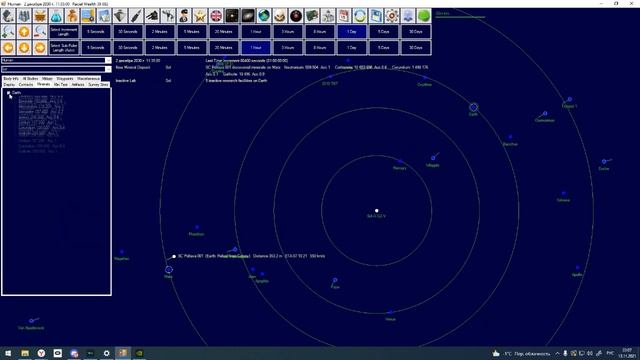
Task: Open the Economics colony window icon
Action: pos(8,16)
